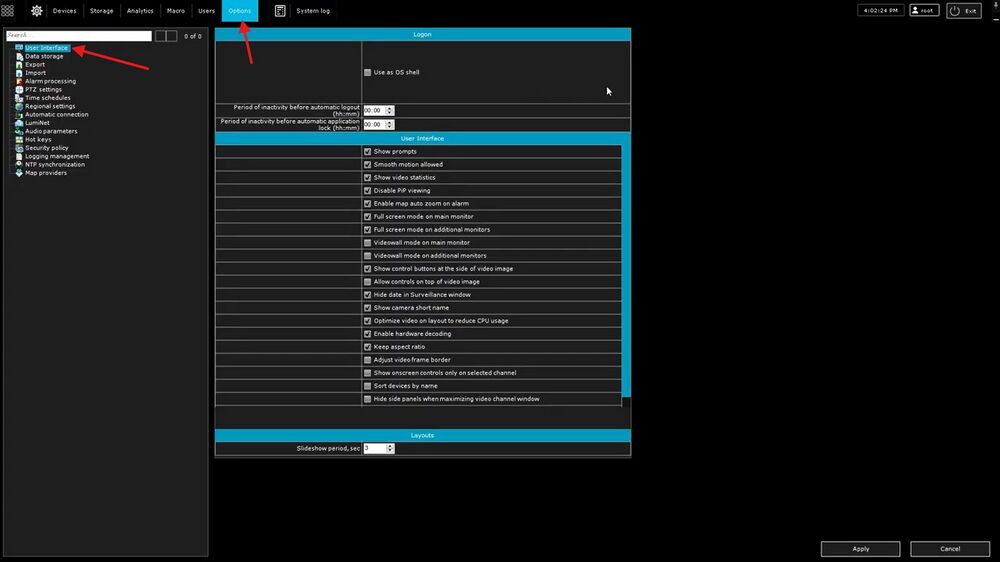Click the Slideshow period value field

click(x=375, y=448)
